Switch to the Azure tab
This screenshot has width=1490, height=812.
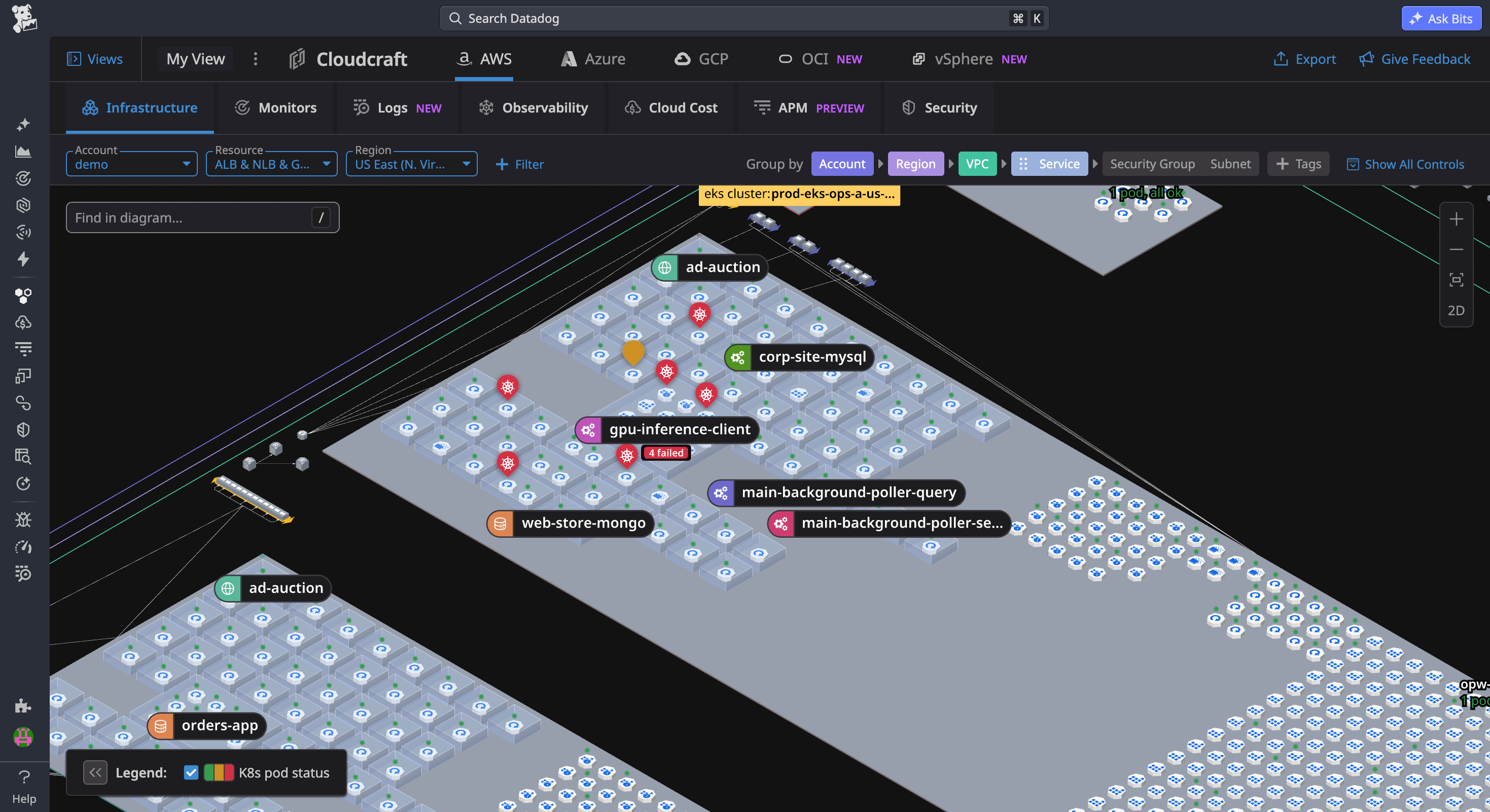pyautogui.click(x=593, y=59)
